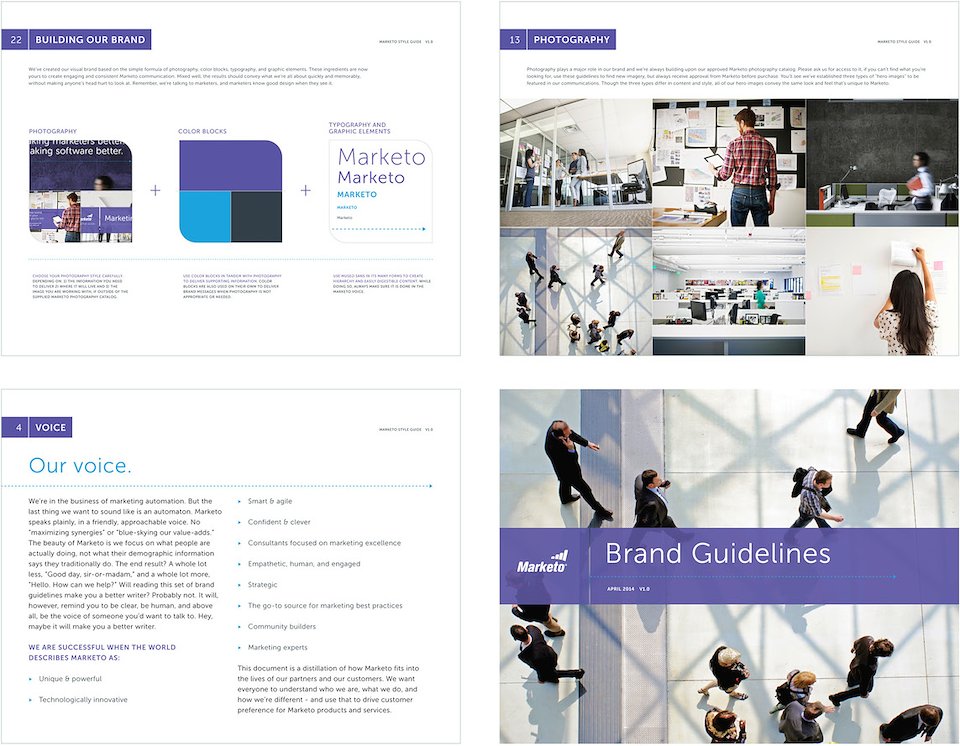Click the "PHOTOGRAPHY" label above the sample image
The width and height of the screenshot is (960, 746).
(x=53, y=131)
